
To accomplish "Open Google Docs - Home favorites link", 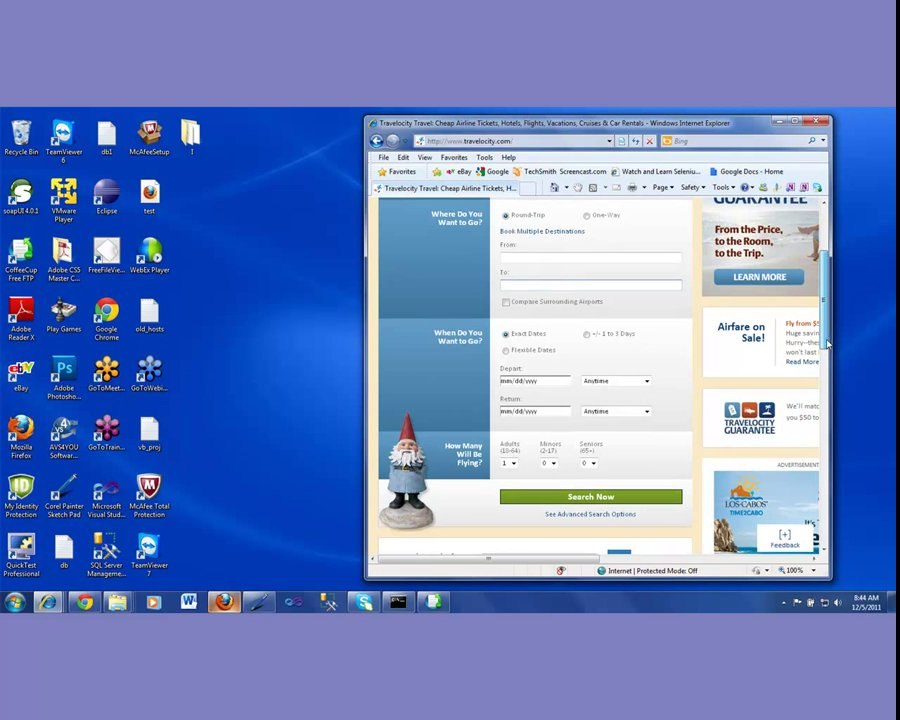I will point(746,172).
